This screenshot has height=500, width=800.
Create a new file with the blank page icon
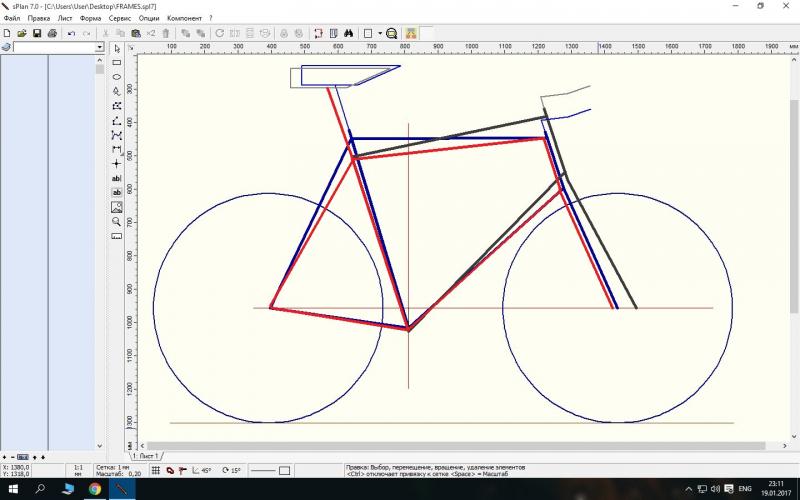pos(7,33)
